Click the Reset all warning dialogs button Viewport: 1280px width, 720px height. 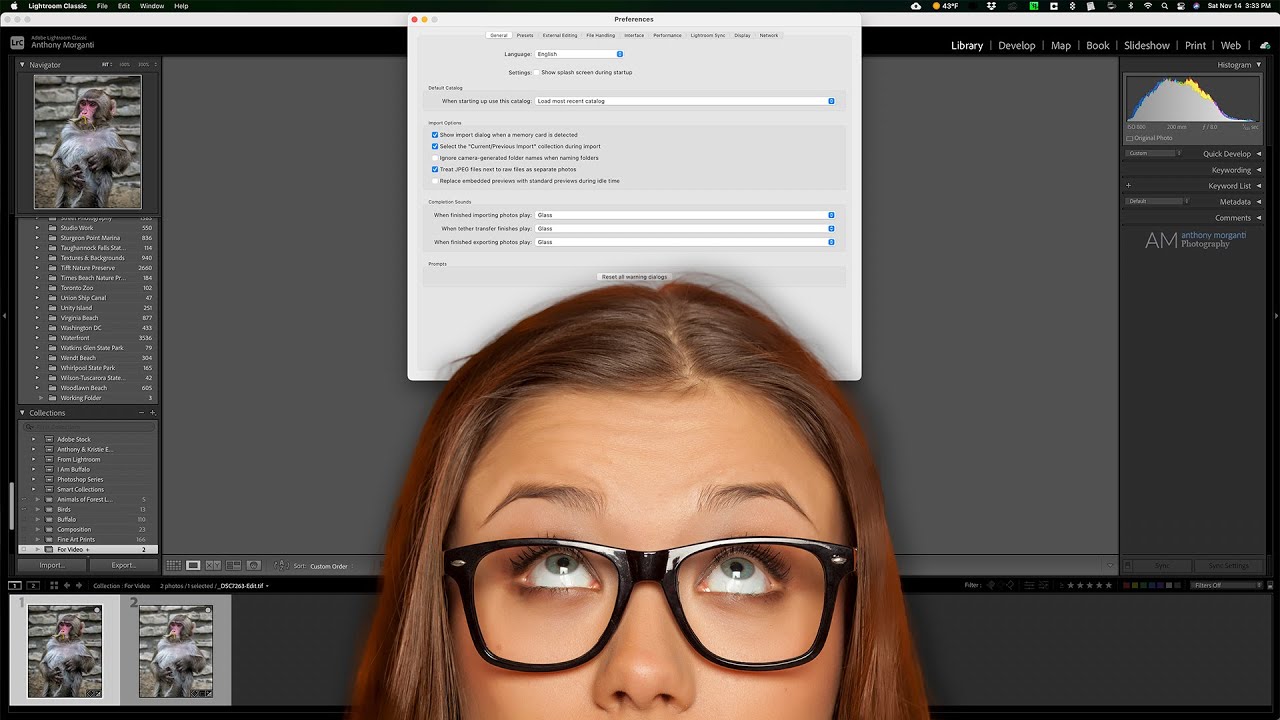tap(634, 276)
